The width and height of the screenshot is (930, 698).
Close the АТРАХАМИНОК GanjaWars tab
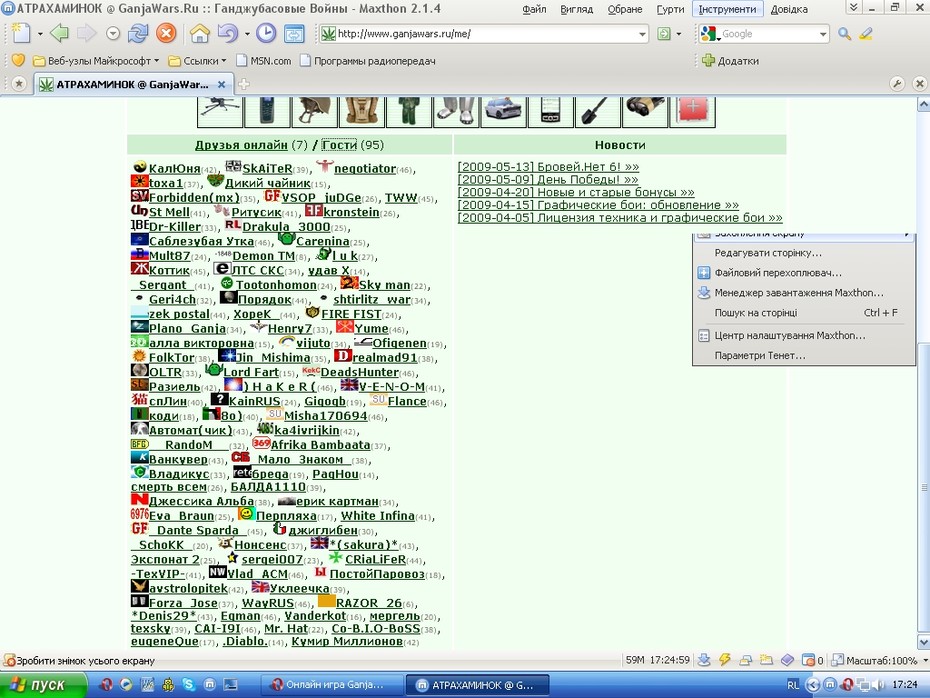coord(221,84)
